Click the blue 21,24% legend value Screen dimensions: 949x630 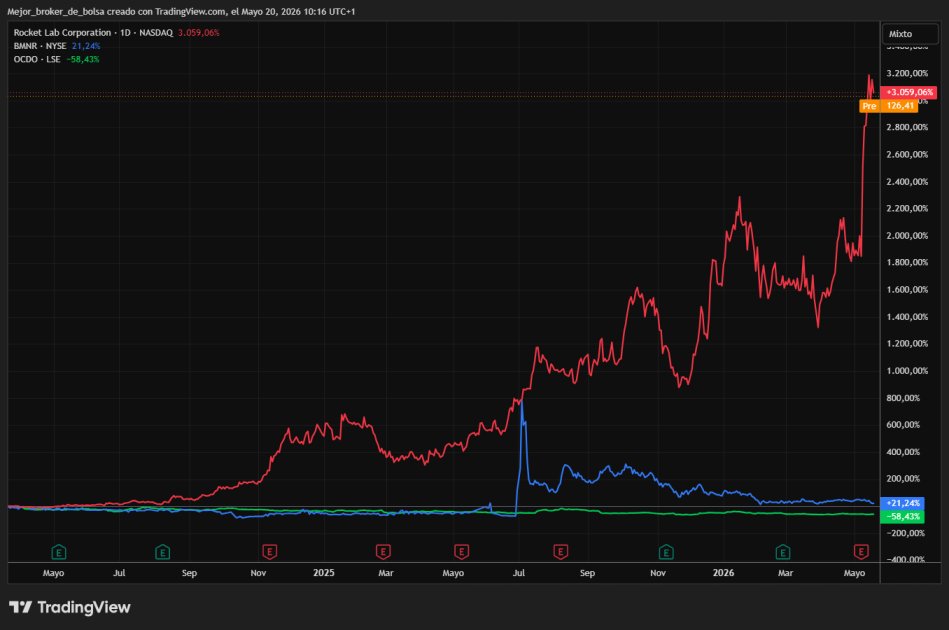coord(86,46)
